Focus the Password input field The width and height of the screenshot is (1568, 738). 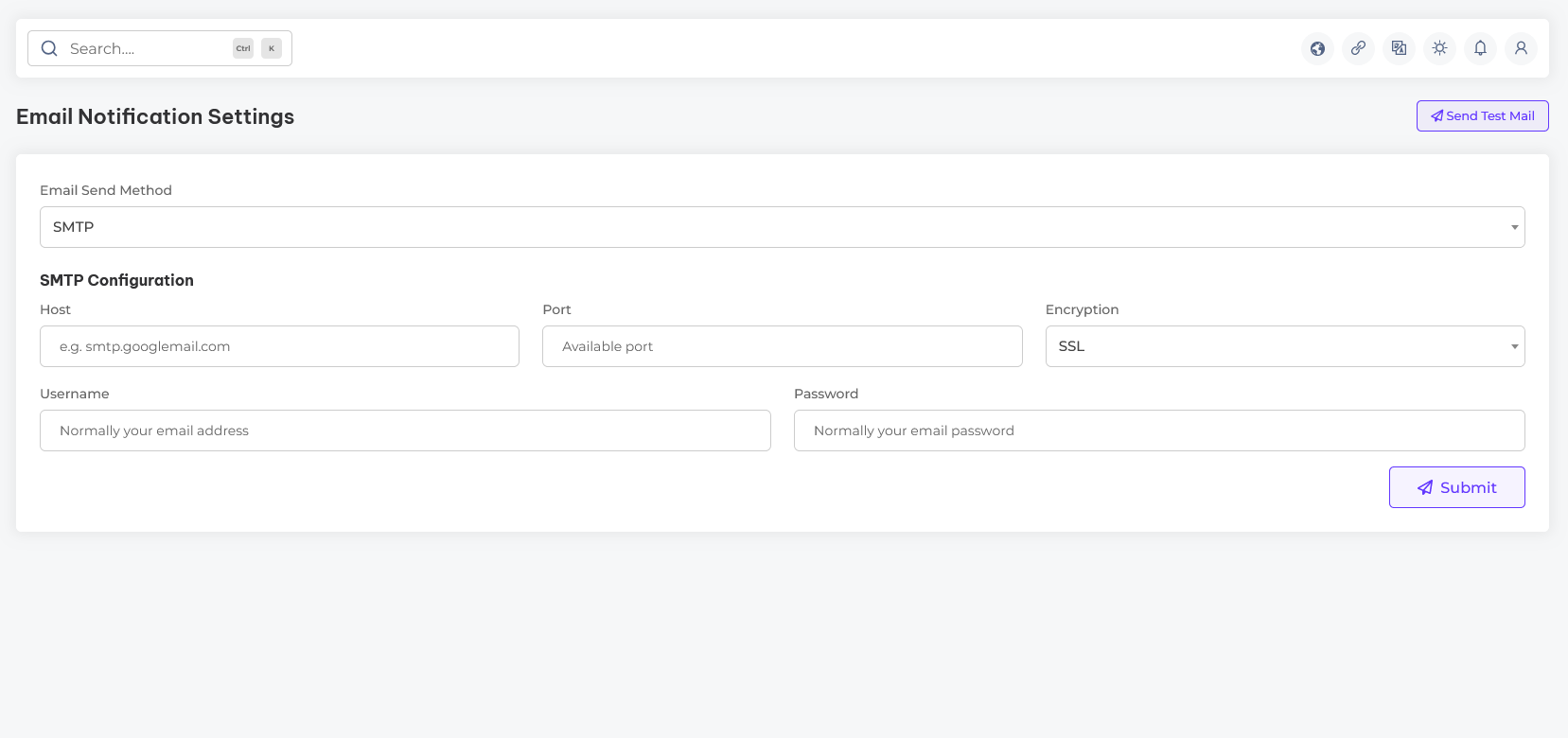(1159, 430)
